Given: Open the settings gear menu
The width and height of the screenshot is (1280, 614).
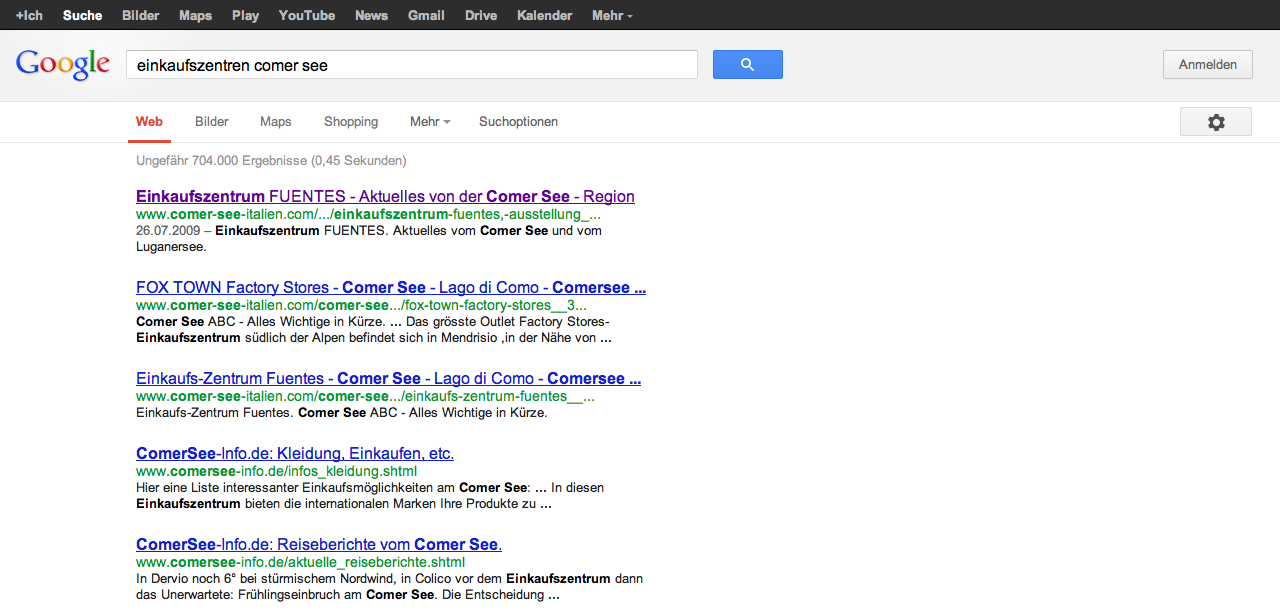Looking at the screenshot, I should pyautogui.click(x=1215, y=122).
